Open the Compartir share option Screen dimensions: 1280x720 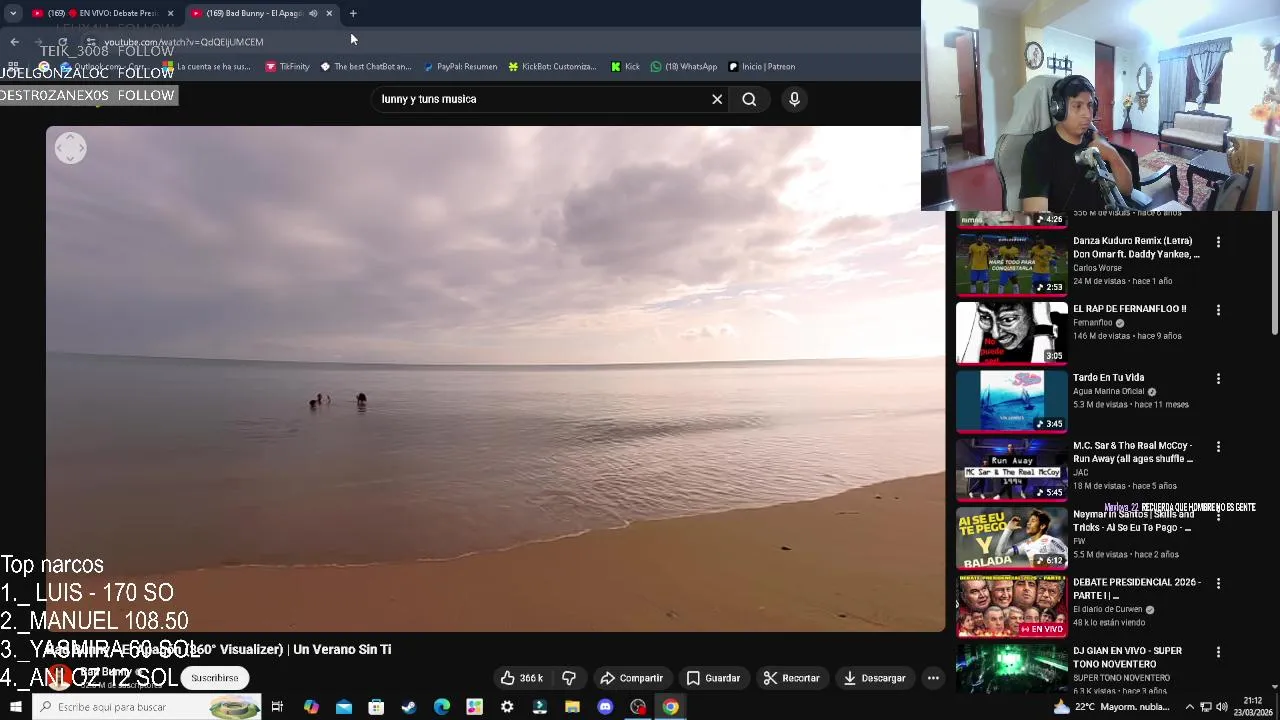coord(631,678)
